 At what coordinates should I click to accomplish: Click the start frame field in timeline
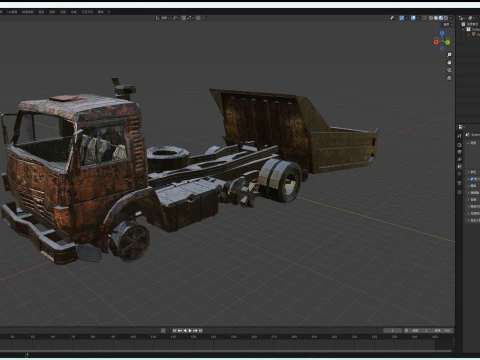420,330
